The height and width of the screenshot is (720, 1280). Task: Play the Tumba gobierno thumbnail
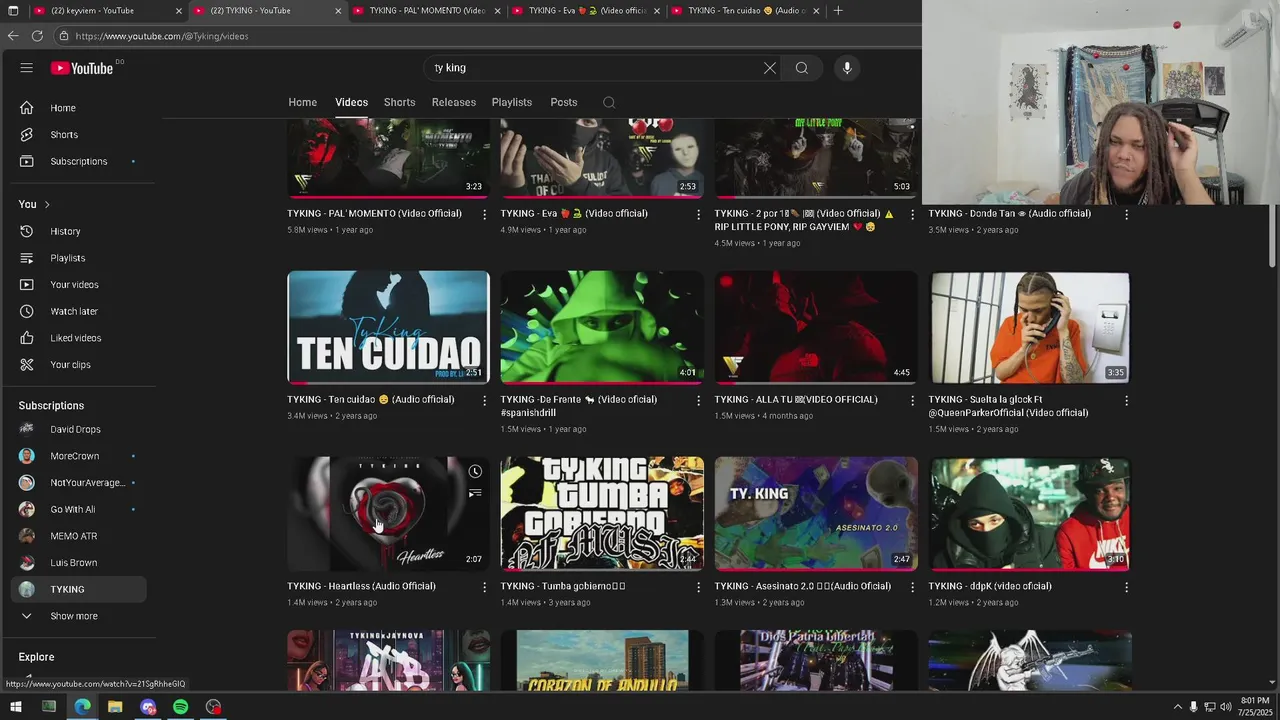[x=602, y=514]
